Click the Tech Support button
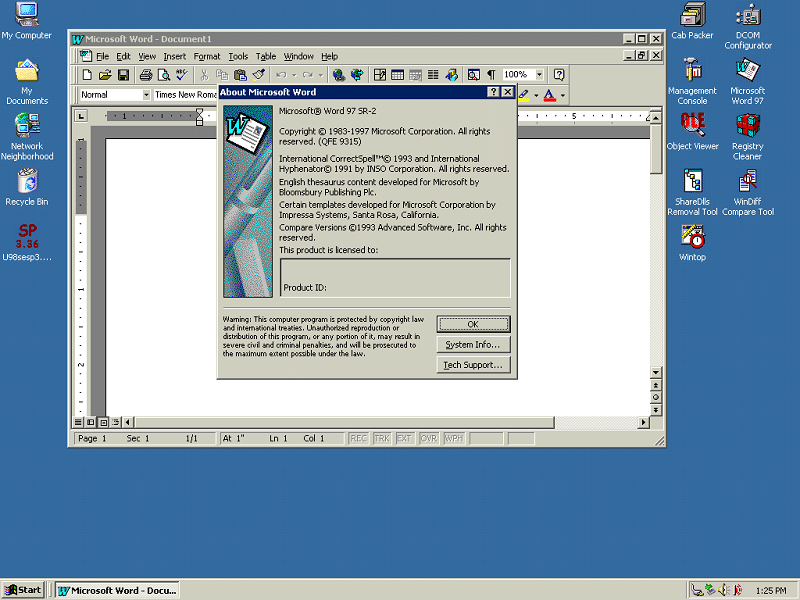This screenshot has height=600, width=800. pos(473,365)
